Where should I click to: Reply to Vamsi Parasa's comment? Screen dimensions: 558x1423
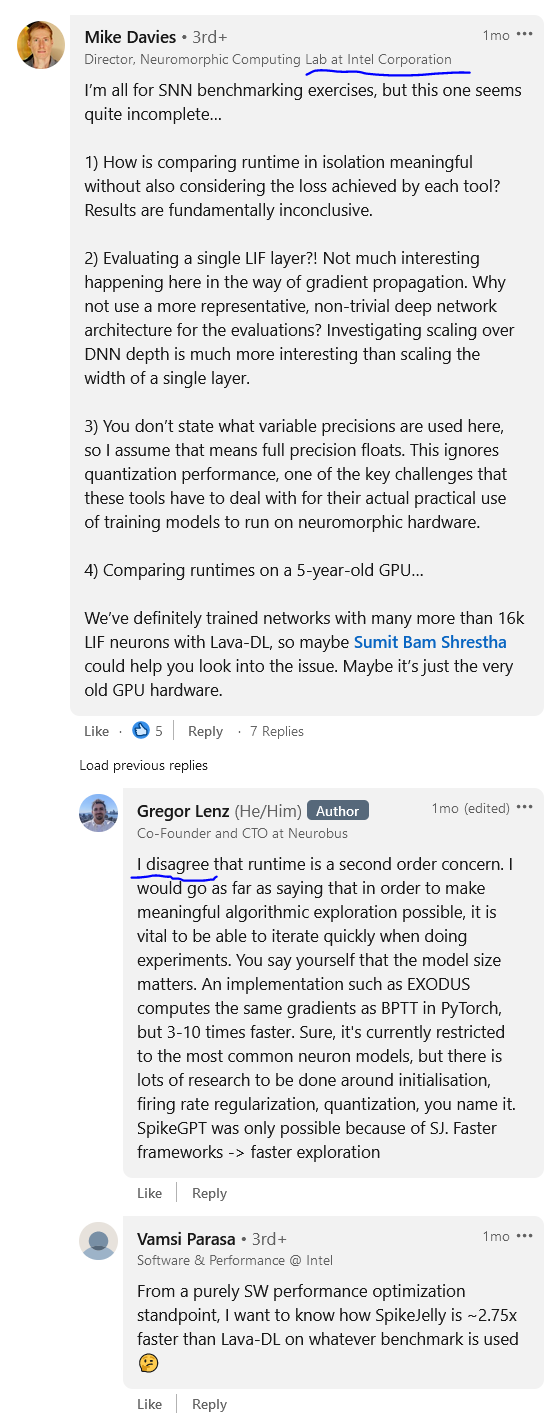coord(209,1404)
